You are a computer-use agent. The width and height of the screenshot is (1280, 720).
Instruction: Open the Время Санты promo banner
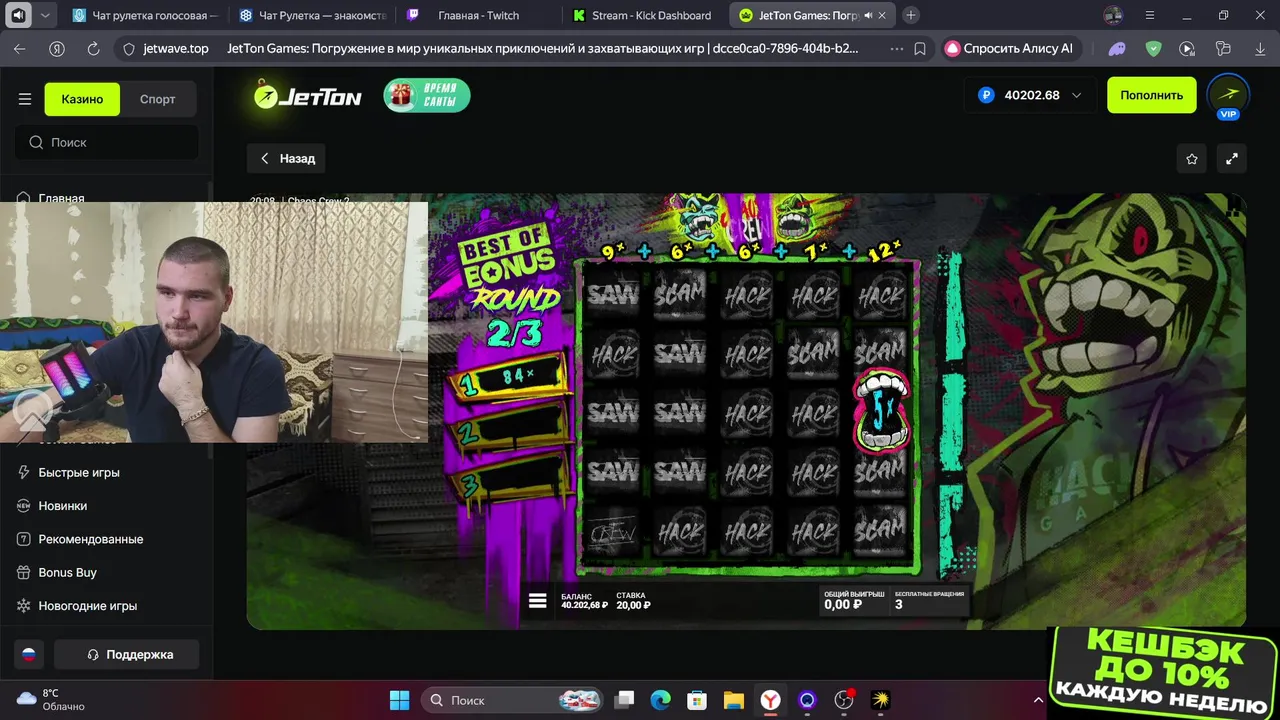click(x=427, y=96)
